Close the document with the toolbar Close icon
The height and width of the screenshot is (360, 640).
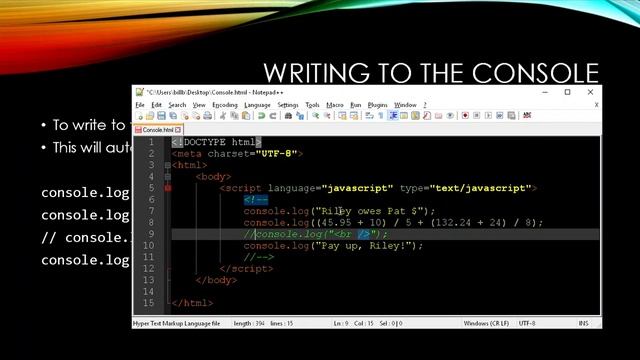pos(185,116)
